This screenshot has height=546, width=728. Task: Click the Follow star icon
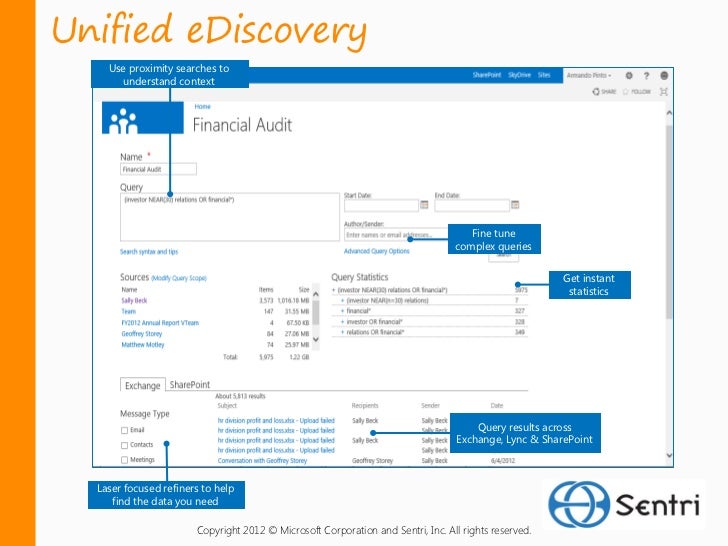[x=625, y=91]
